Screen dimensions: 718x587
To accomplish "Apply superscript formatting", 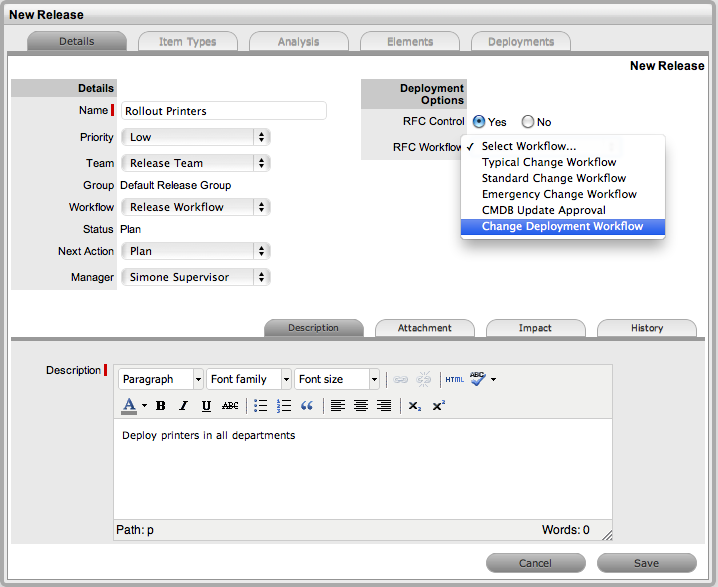I will [x=439, y=405].
